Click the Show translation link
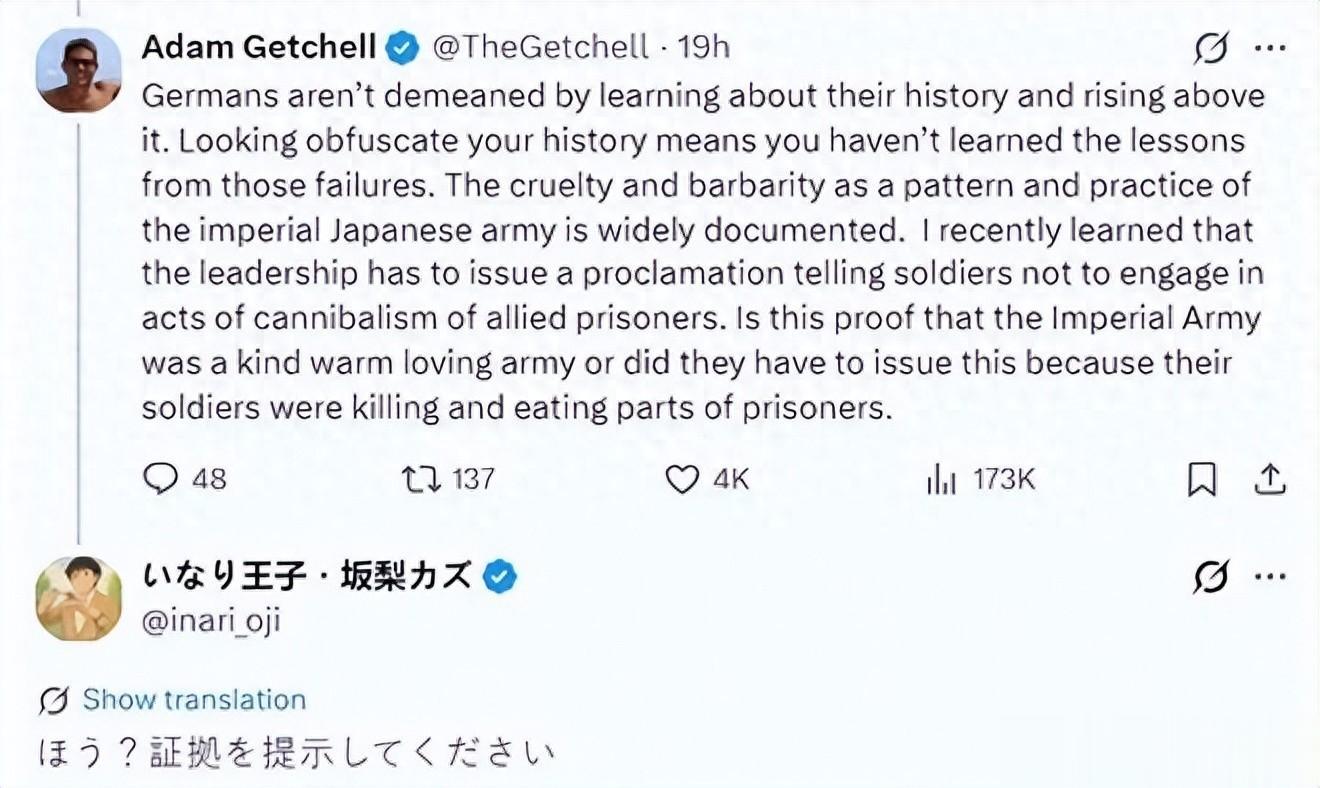The image size is (1320, 788). (194, 699)
